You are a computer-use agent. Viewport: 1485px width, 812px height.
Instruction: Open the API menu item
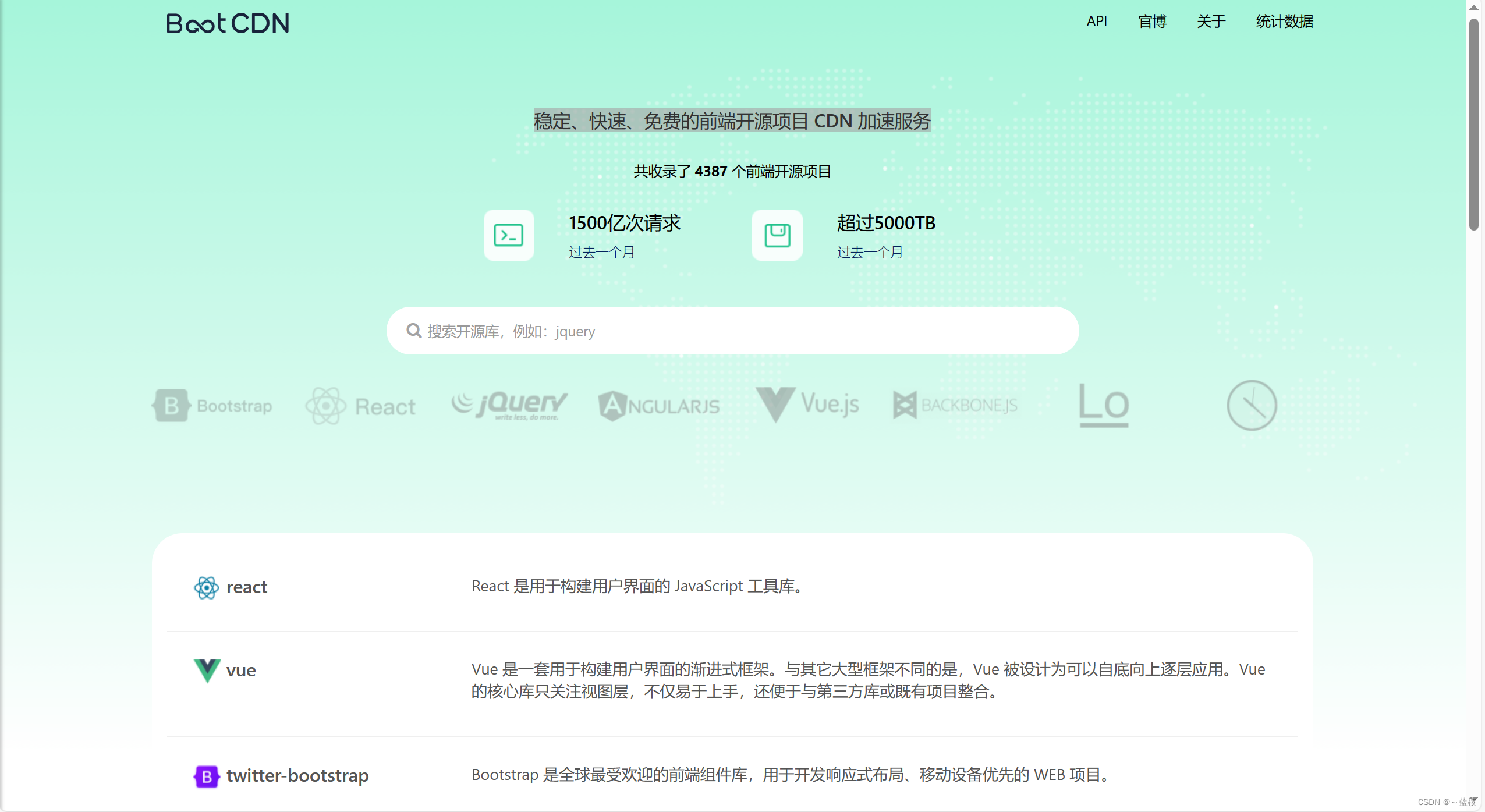[1097, 22]
